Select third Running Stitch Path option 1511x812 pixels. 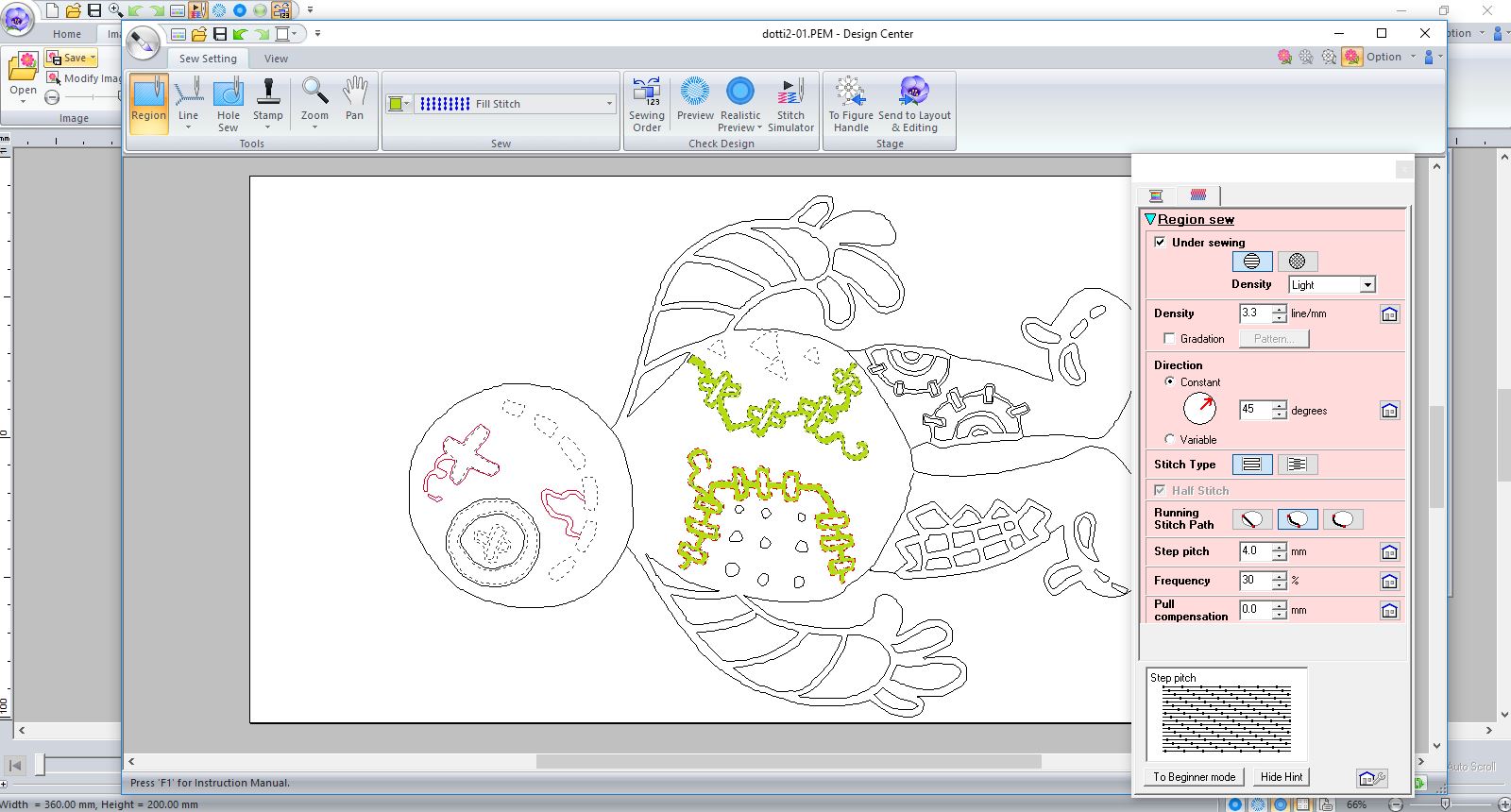pos(1343,519)
